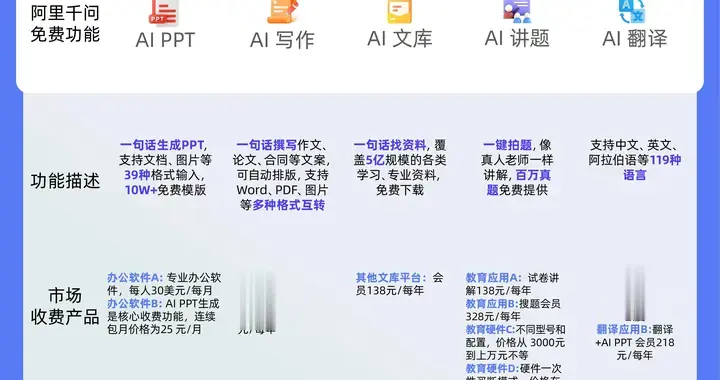The height and width of the screenshot is (380, 720).
Task: Click the "配置，价格从 3000元" text line
Action: point(515,342)
